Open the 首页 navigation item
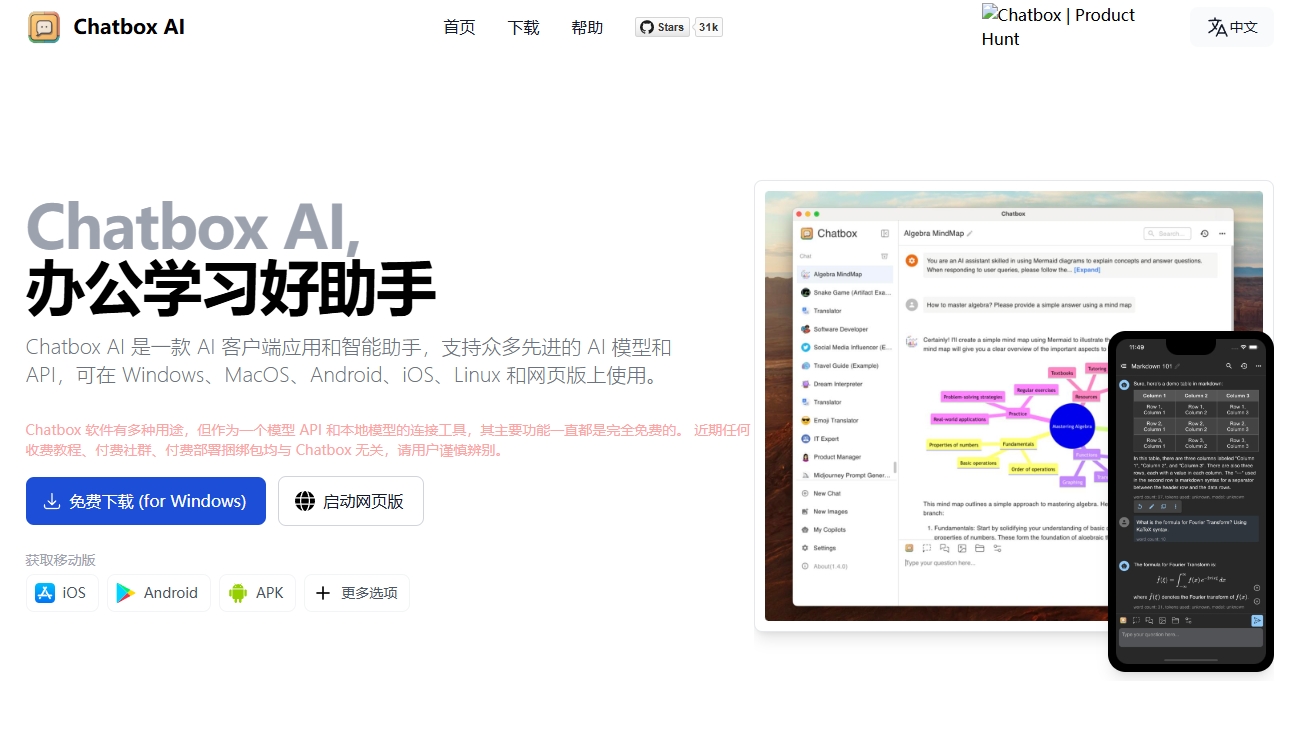 point(459,27)
